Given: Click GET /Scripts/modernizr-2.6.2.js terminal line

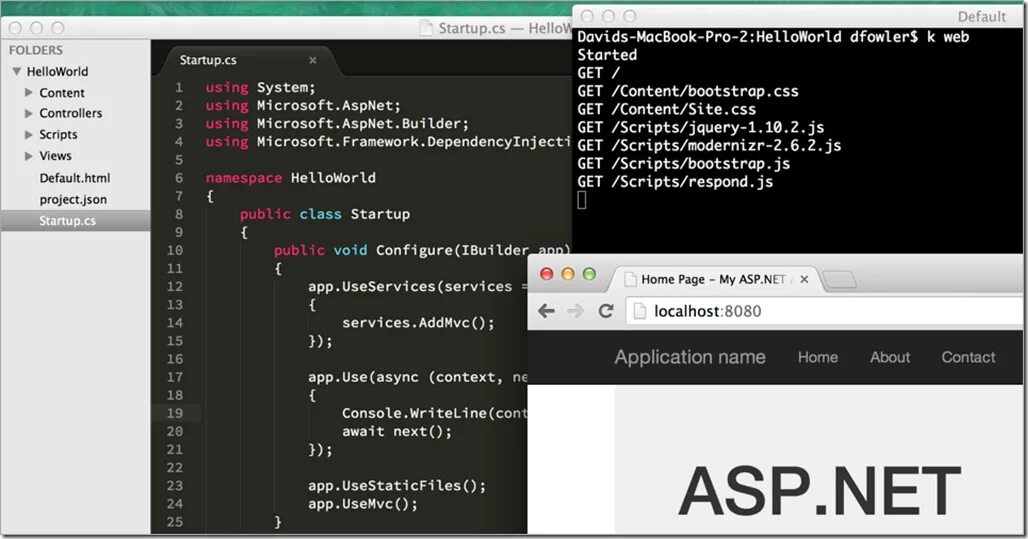Looking at the screenshot, I should (709, 146).
